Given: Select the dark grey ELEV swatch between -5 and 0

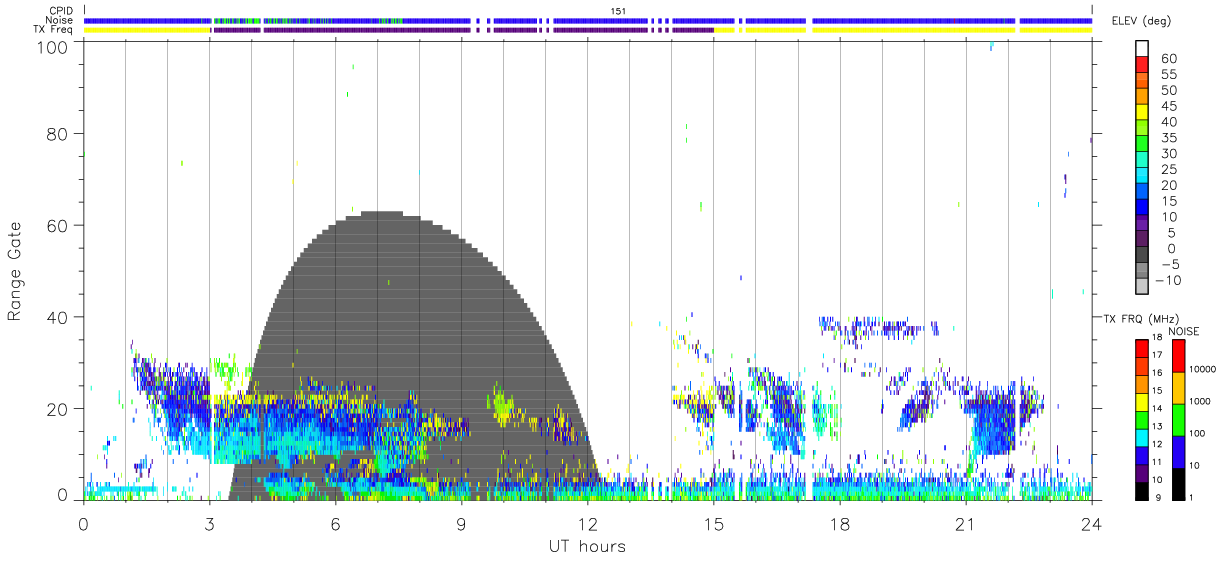Looking at the screenshot, I should (x=1143, y=256).
